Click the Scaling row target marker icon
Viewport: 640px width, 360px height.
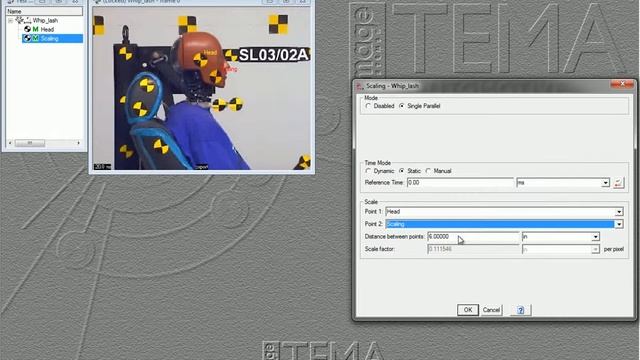coord(27,38)
